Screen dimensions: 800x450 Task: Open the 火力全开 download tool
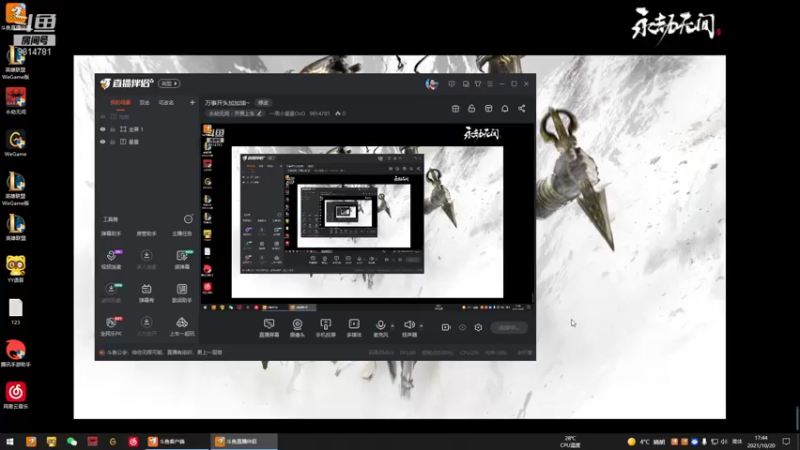pos(146,327)
